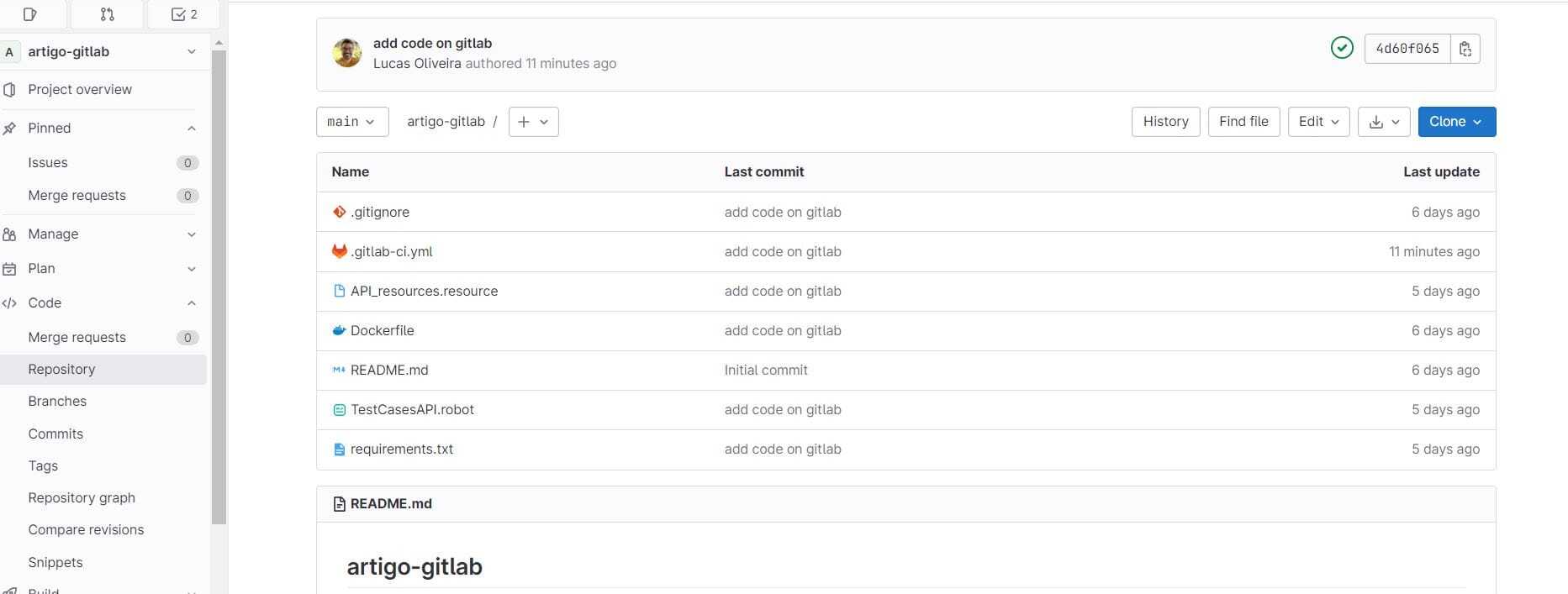Open the merge requests icon at top left
The width and height of the screenshot is (1568, 594).
[x=107, y=14]
